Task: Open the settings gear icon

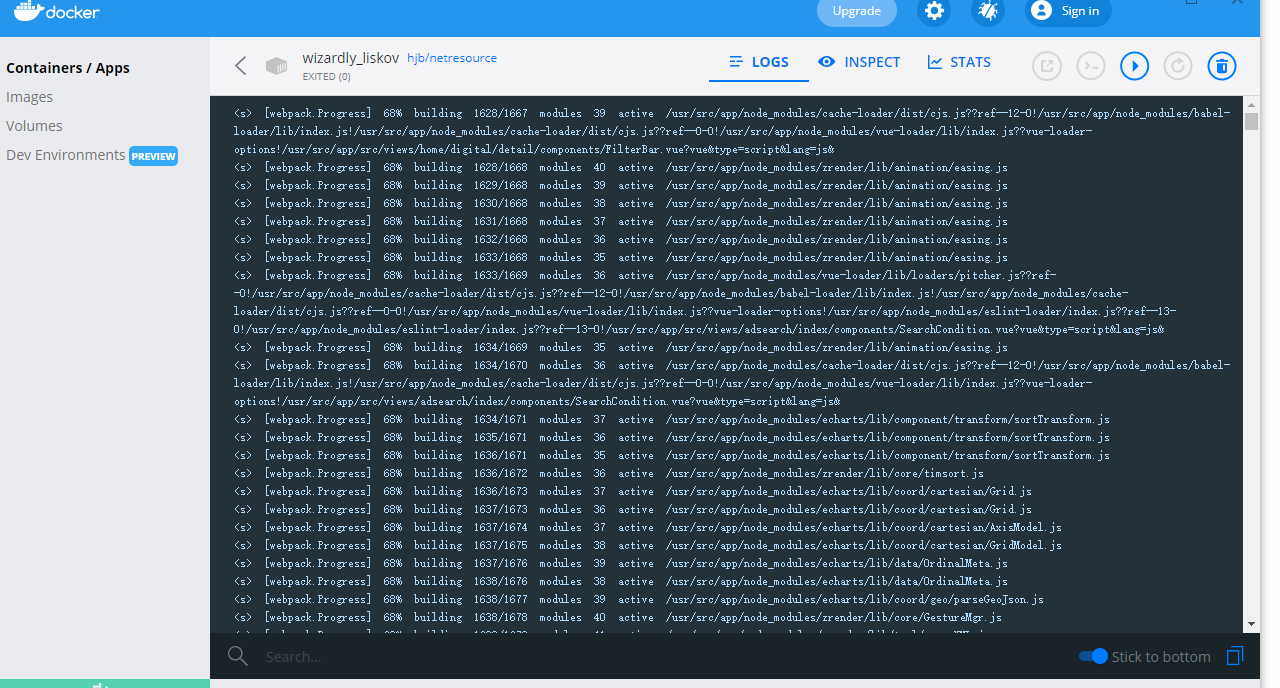Action: [935, 11]
